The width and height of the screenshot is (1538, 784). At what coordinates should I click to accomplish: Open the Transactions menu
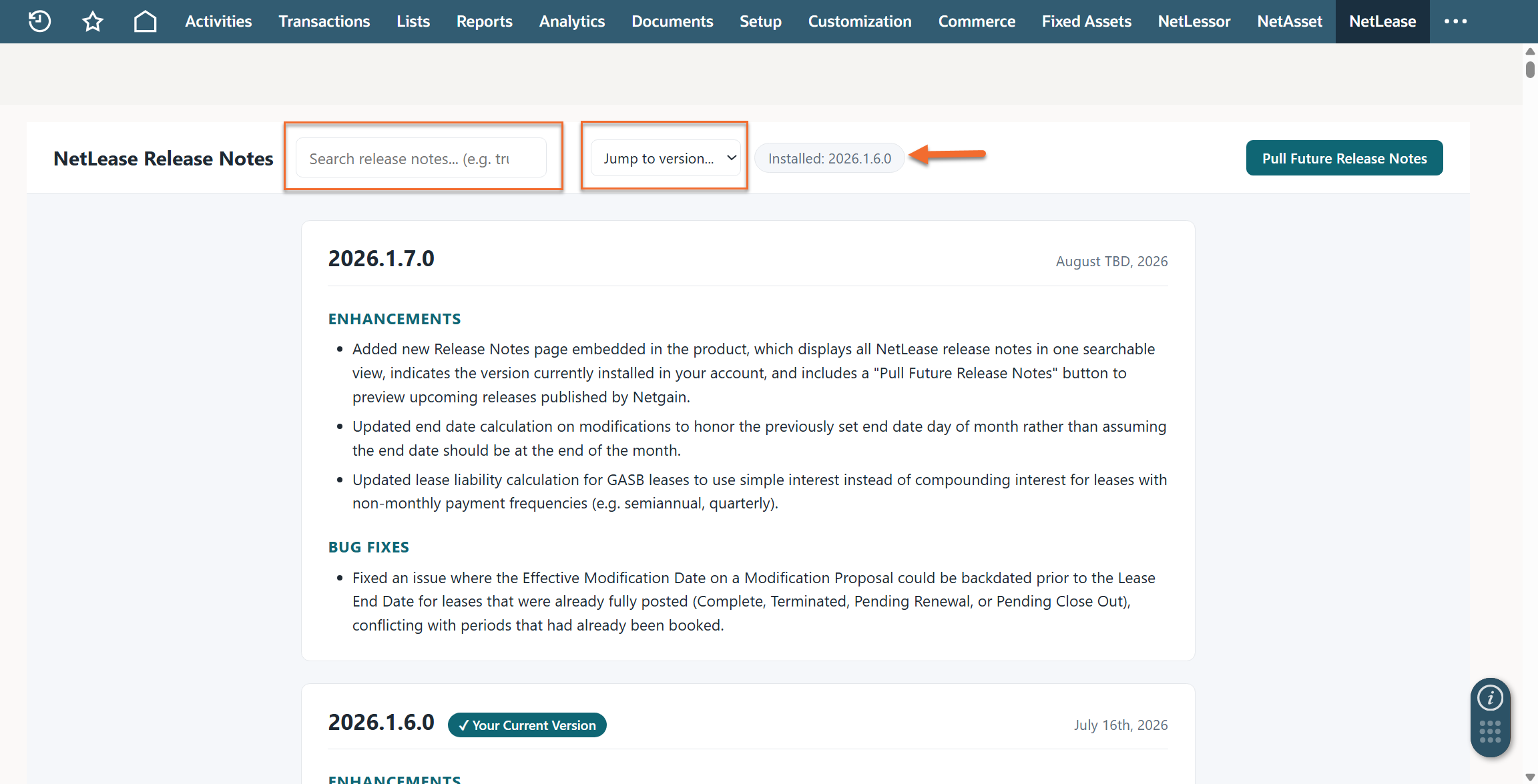pos(324,21)
